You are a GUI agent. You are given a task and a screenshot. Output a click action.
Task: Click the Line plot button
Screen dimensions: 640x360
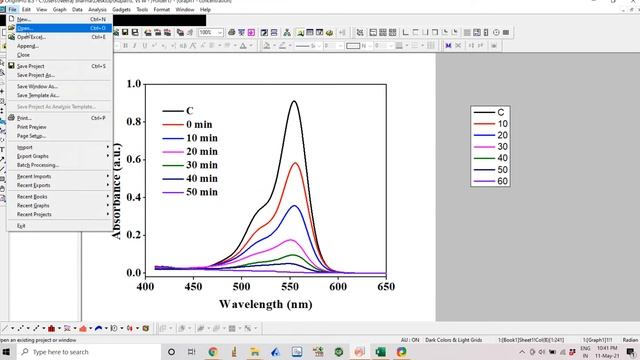[4, 328]
